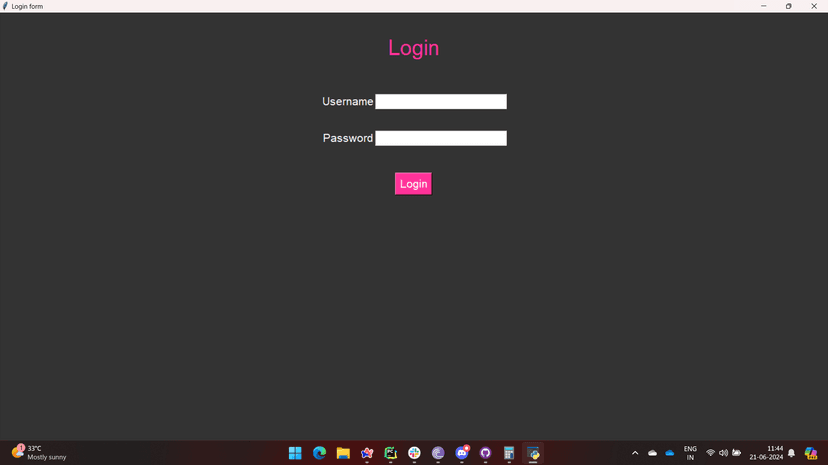Launch Microsoft Edge from taskbar
828x465 pixels.
click(x=319, y=453)
